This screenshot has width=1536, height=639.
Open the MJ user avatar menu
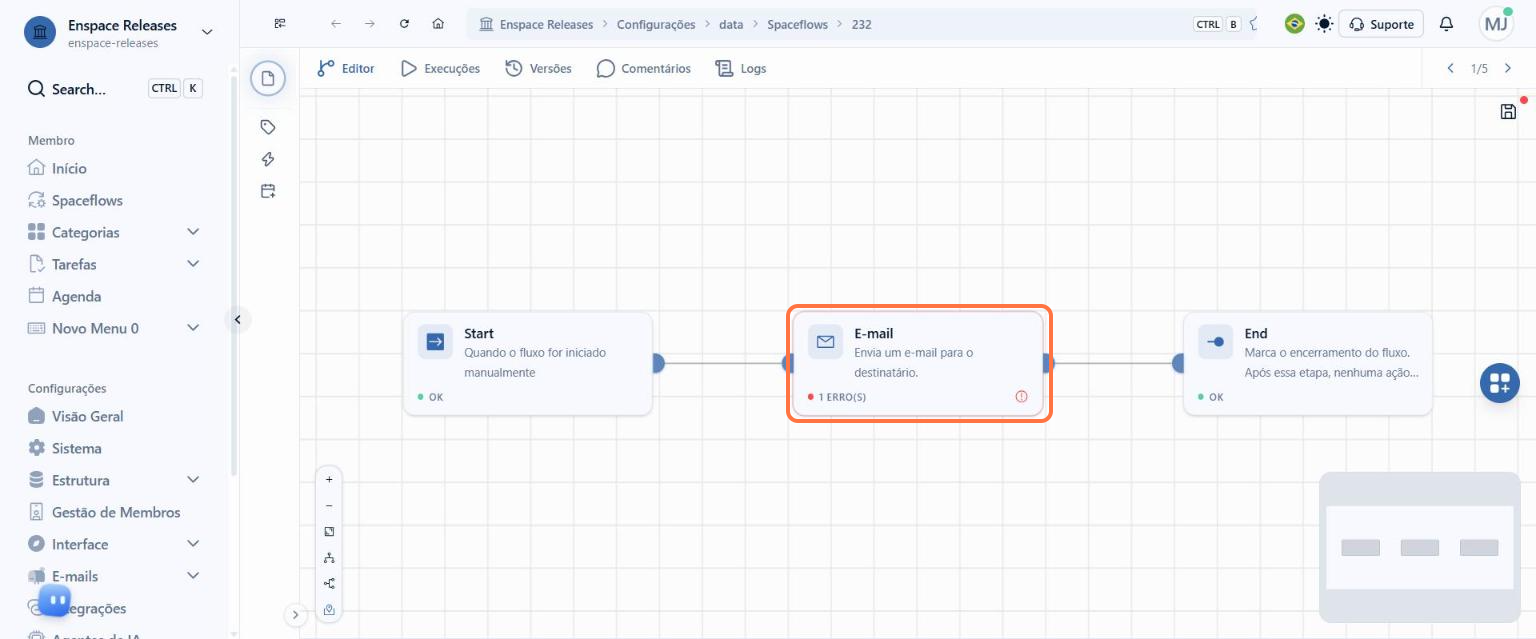[x=1496, y=24]
